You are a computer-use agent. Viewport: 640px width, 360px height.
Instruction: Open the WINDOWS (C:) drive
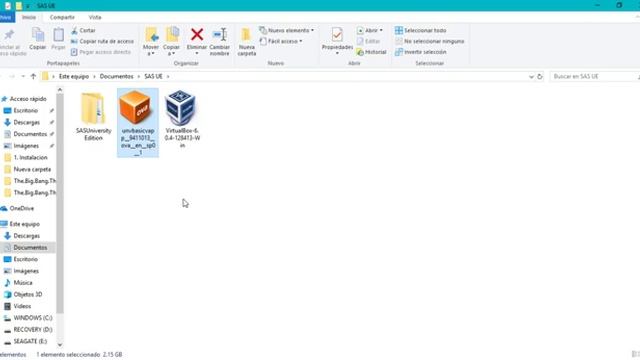(33, 318)
